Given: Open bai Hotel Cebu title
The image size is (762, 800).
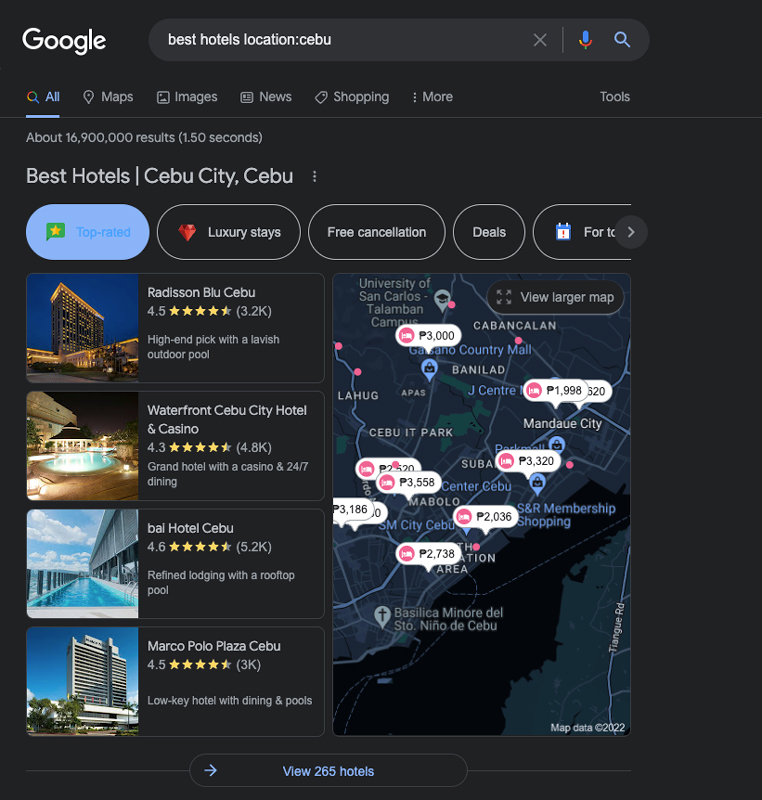Looking at the screenshot, I should pyautogui.click(x=190, y=528).
